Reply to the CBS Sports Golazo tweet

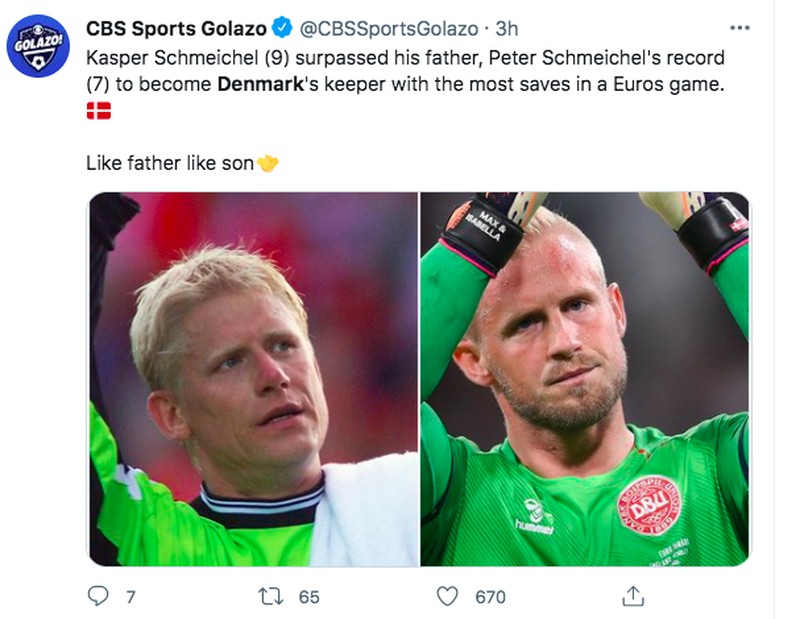pyautogui.click(x=96, y=593)
